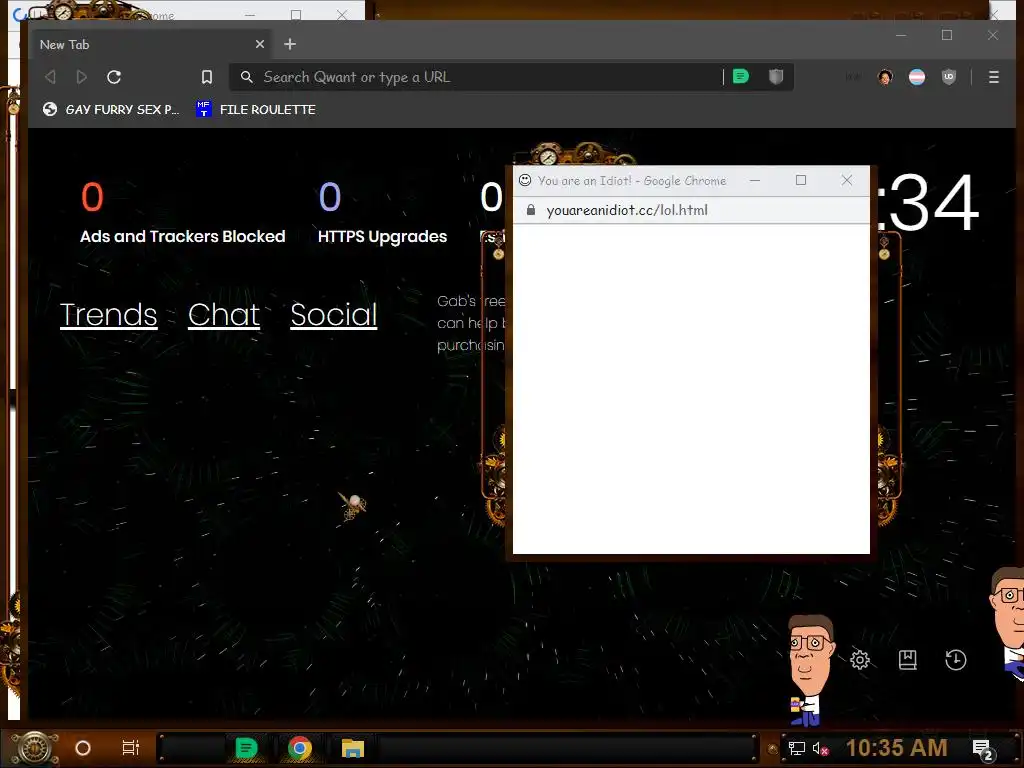Maximize the You are an Idiot popup window
1024x768 pixels.
click(x=801, y=180)
